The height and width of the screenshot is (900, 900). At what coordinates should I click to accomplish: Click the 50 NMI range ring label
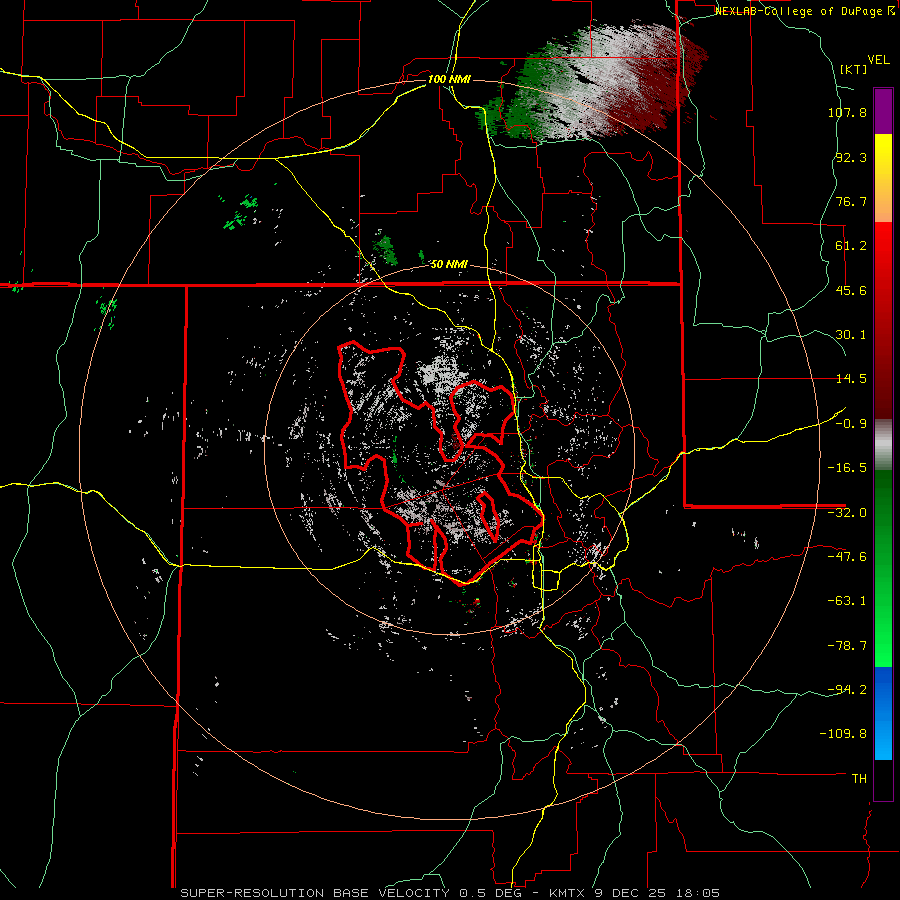(449, 264)
